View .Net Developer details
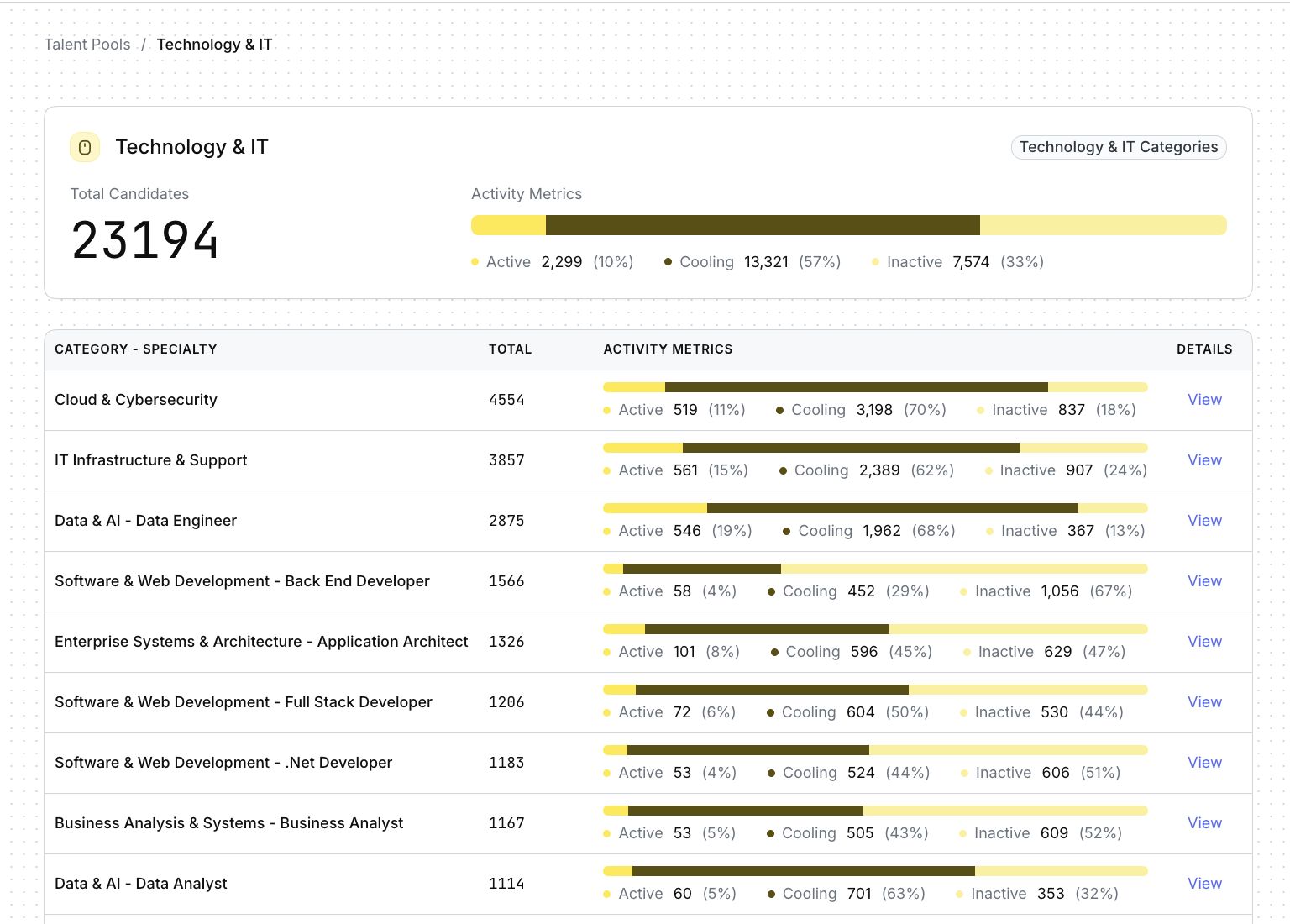The image size is (1290, 924). point(1203,763)
